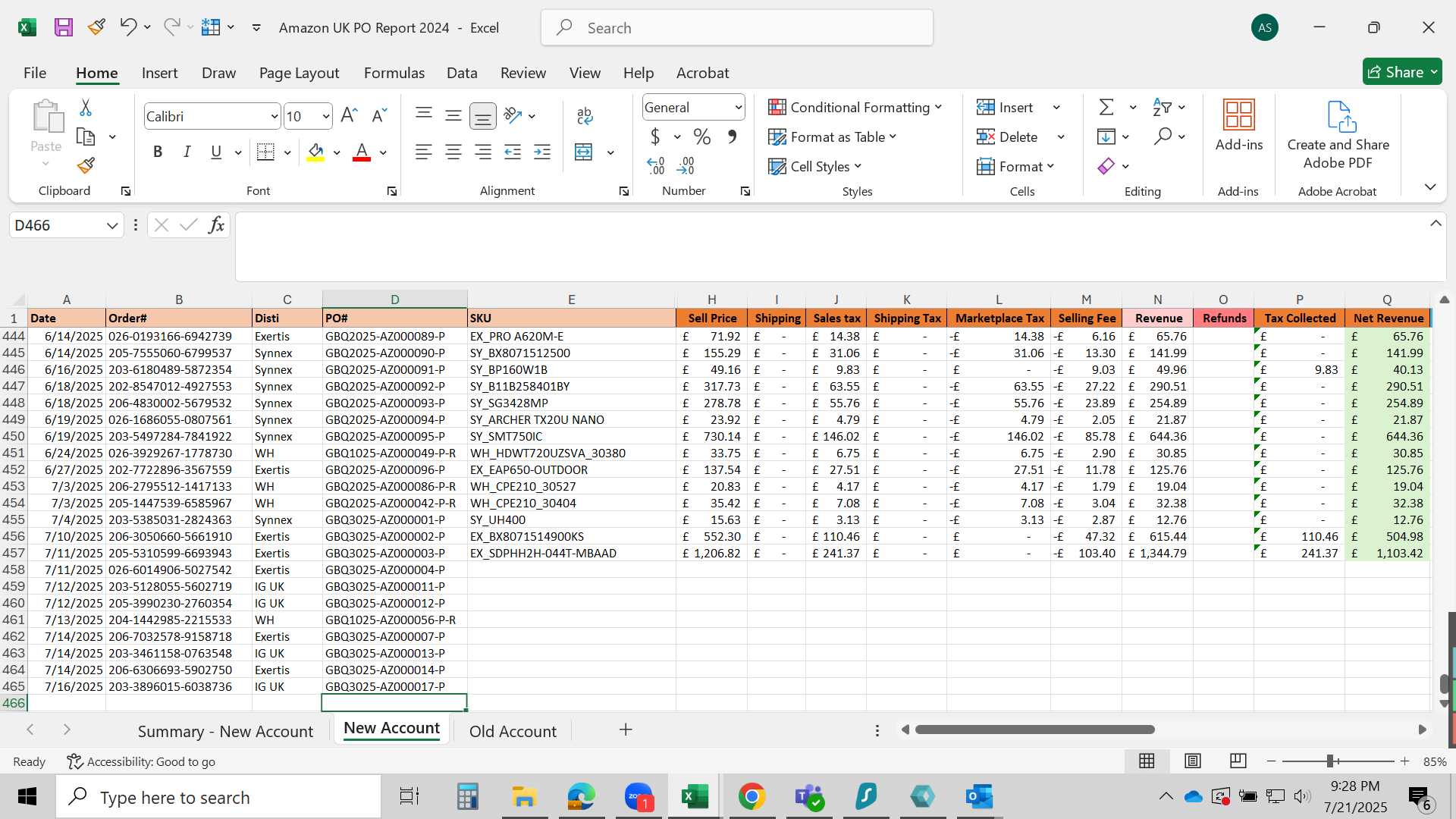Click the Undo arrow icon
Screen dimensions: 1456x819
[x=127, y=27]
